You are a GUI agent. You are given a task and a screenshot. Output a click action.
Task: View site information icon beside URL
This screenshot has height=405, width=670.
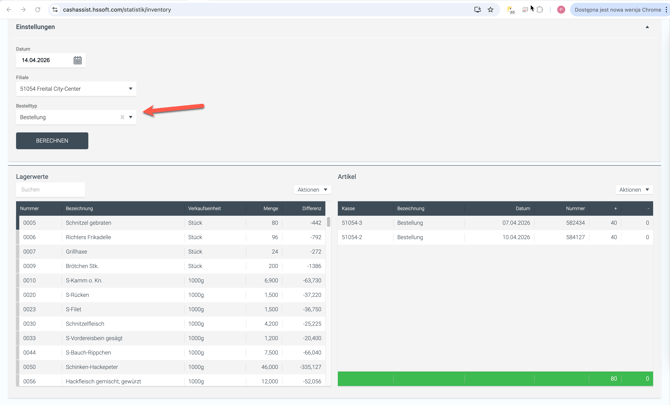[x=55, y=9]
